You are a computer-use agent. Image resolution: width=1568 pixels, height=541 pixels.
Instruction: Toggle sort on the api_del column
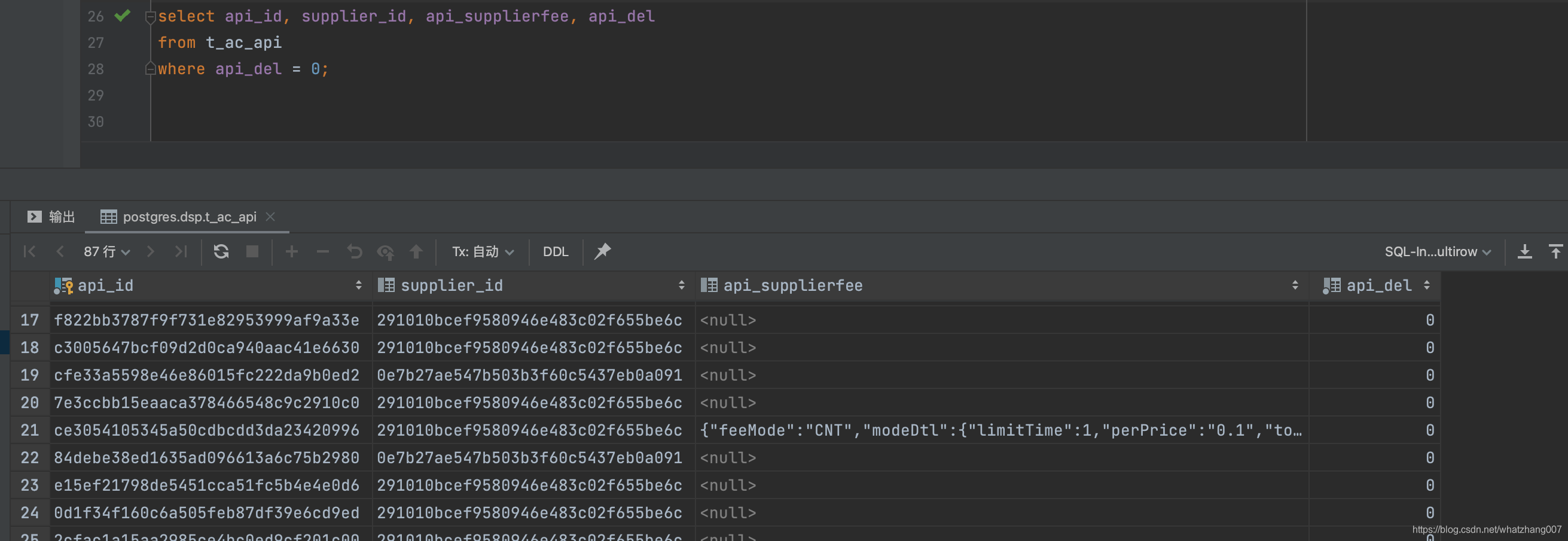tap(1428, 284)
